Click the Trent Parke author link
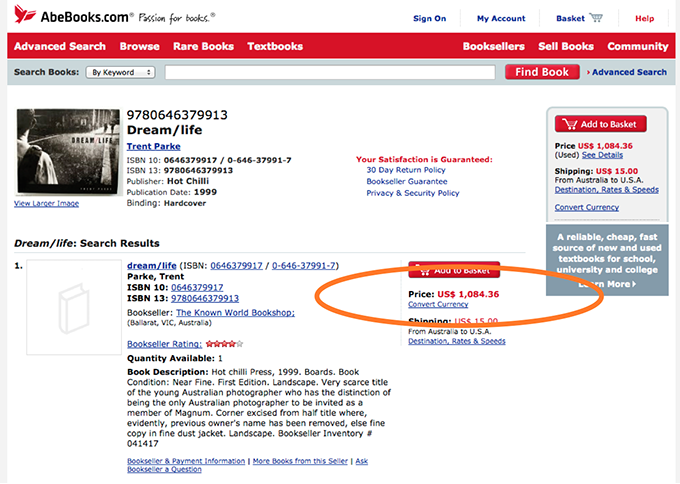 click(x=154, y=147)
